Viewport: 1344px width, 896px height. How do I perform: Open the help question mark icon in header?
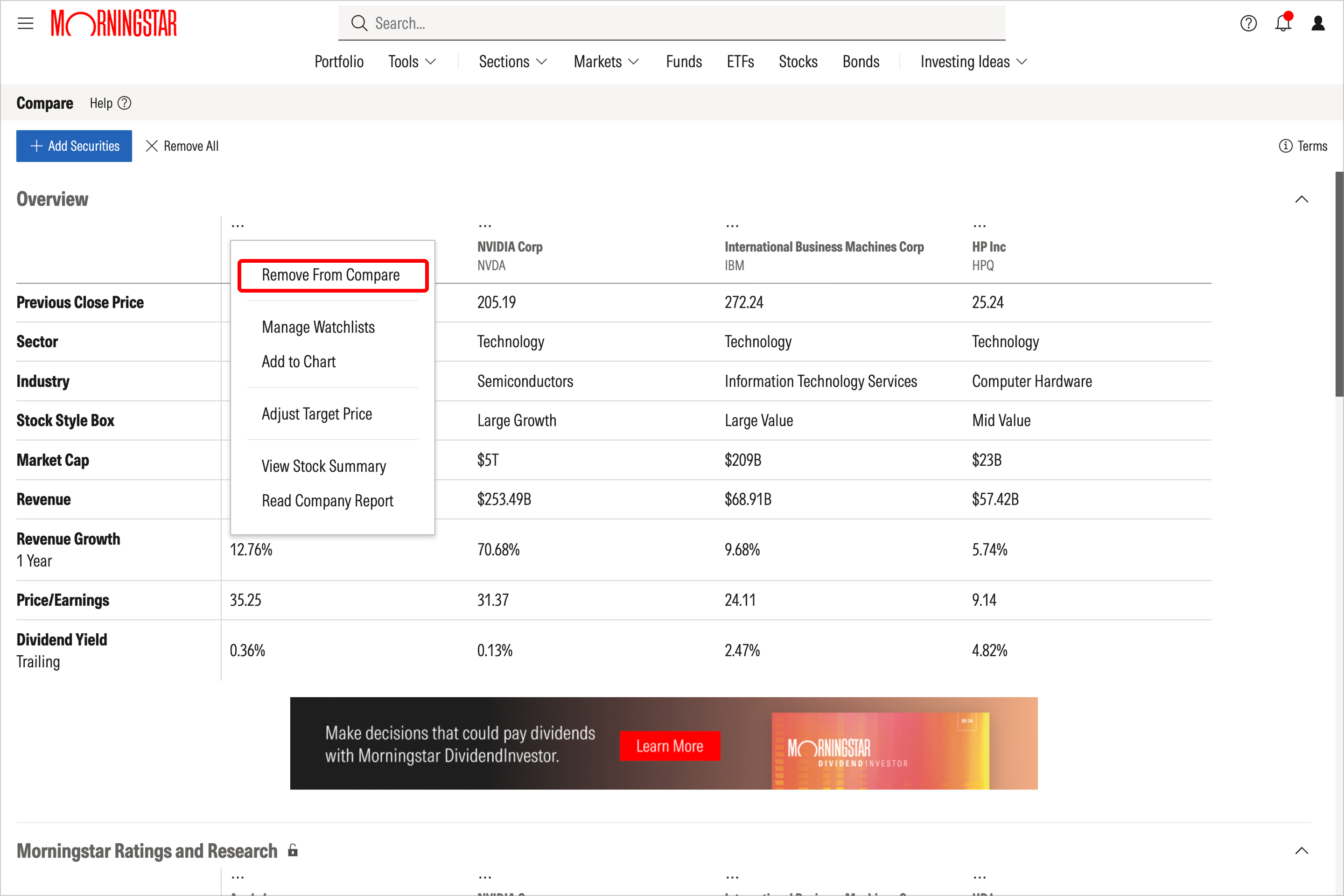point(1248,23)
